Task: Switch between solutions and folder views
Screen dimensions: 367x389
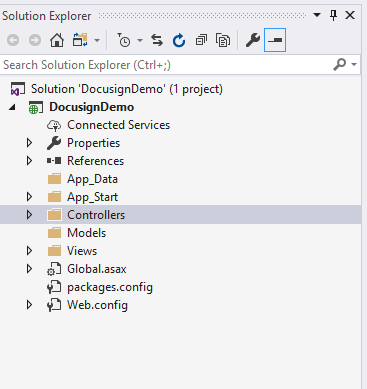Action: [80, 41]
